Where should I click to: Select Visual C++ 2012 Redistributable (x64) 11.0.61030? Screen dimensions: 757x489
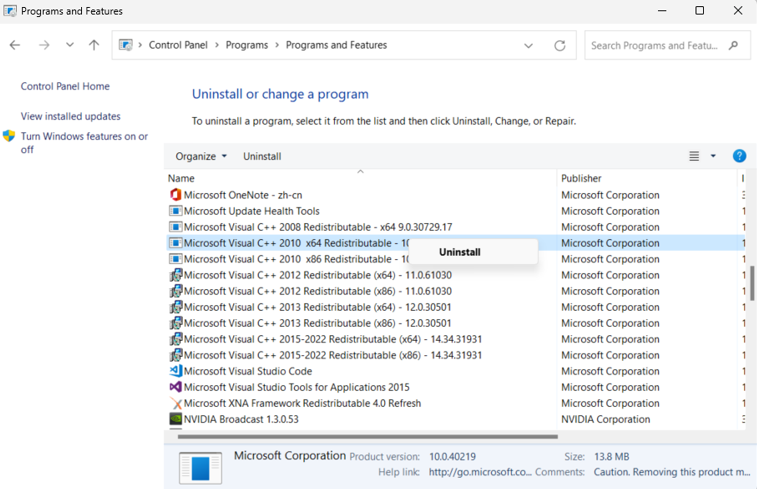(318, 275)
